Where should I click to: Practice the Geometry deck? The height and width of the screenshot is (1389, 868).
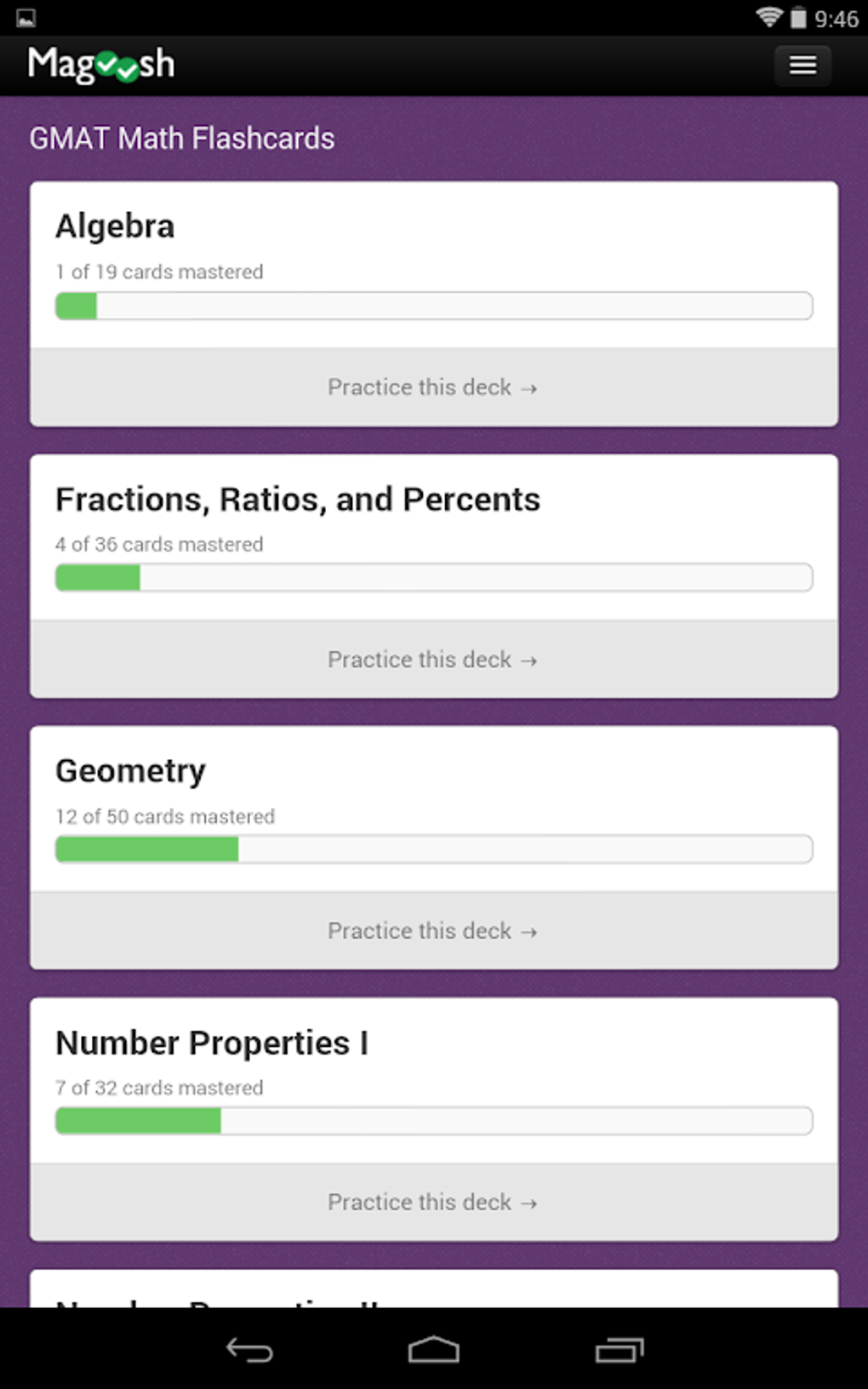click(433, 931)
